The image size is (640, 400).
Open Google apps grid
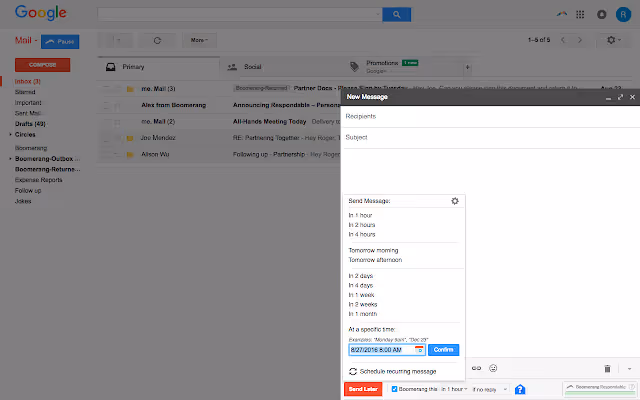click(x=580, y=15)
